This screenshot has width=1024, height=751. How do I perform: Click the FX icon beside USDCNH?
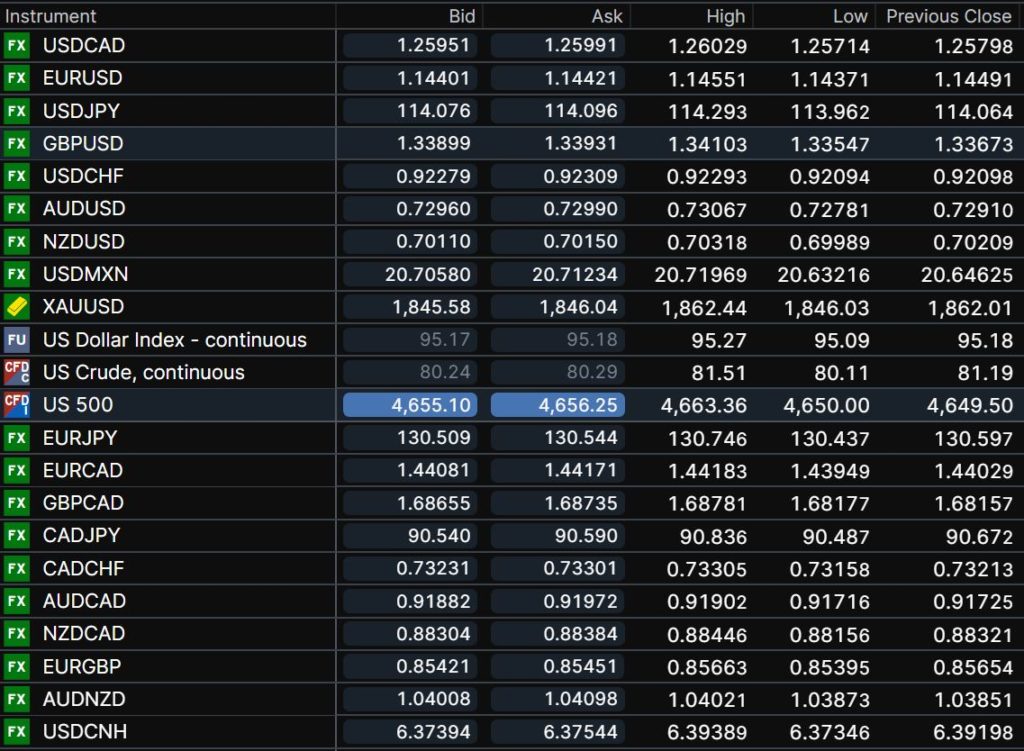coord(16,732)
